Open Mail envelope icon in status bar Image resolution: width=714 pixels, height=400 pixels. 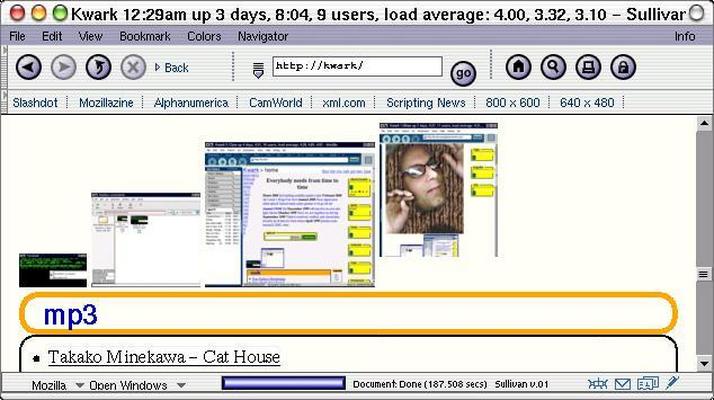point(622,384)
